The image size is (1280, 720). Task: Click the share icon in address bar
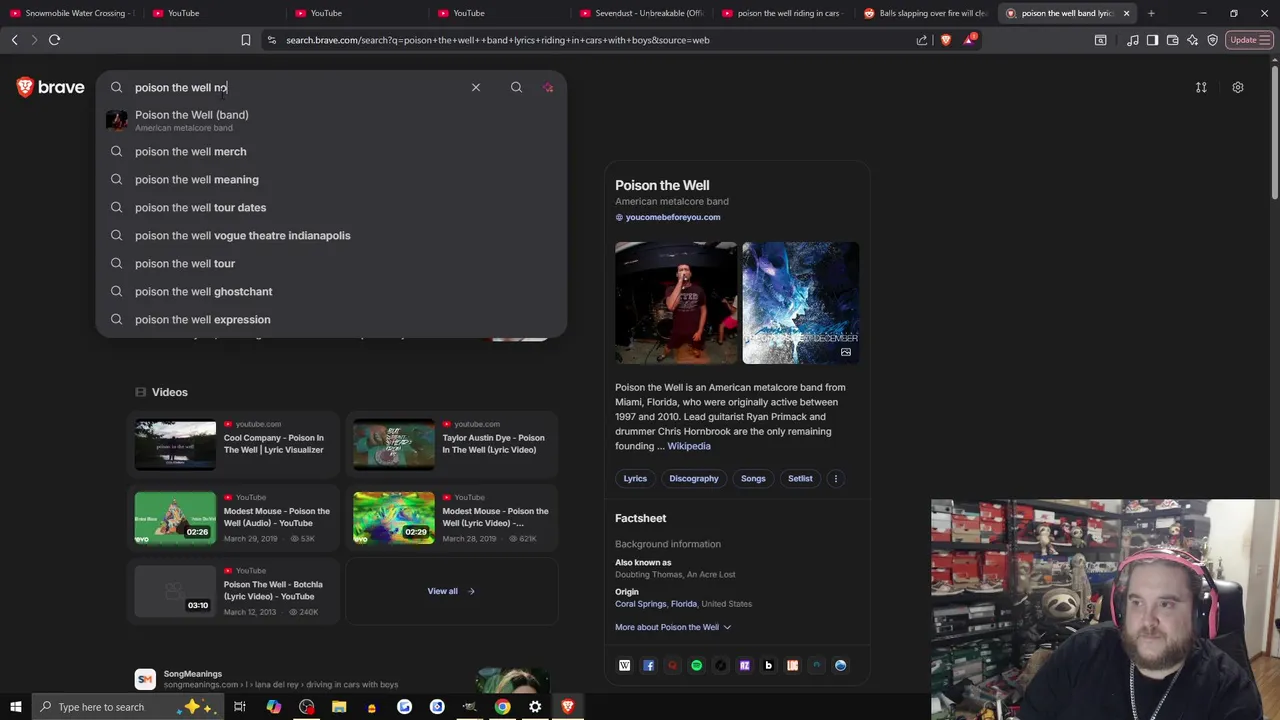click(922, 40)
